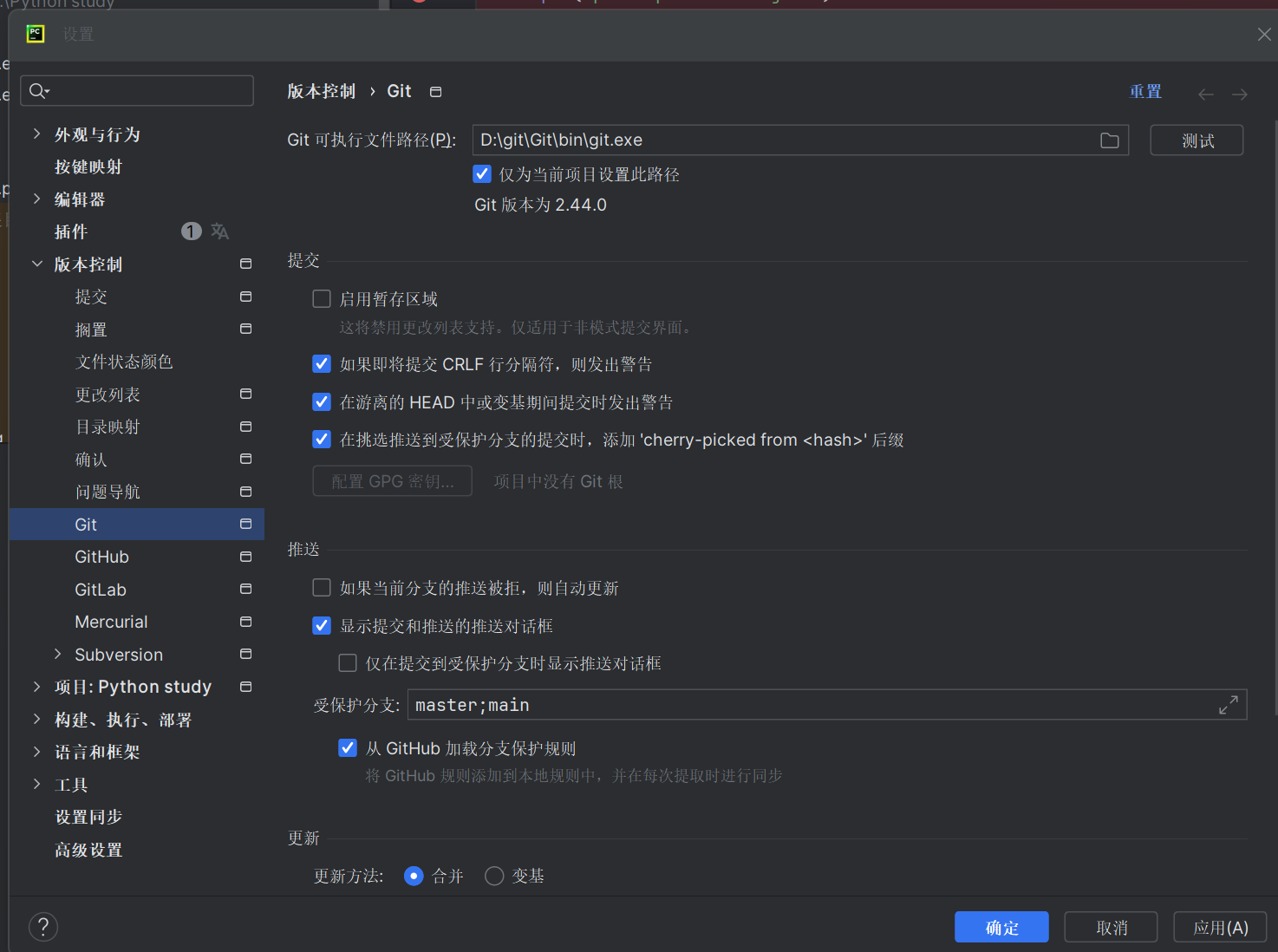Click project-level icon beside 问题导航
Screen dimensions: 1278x952
246,492
